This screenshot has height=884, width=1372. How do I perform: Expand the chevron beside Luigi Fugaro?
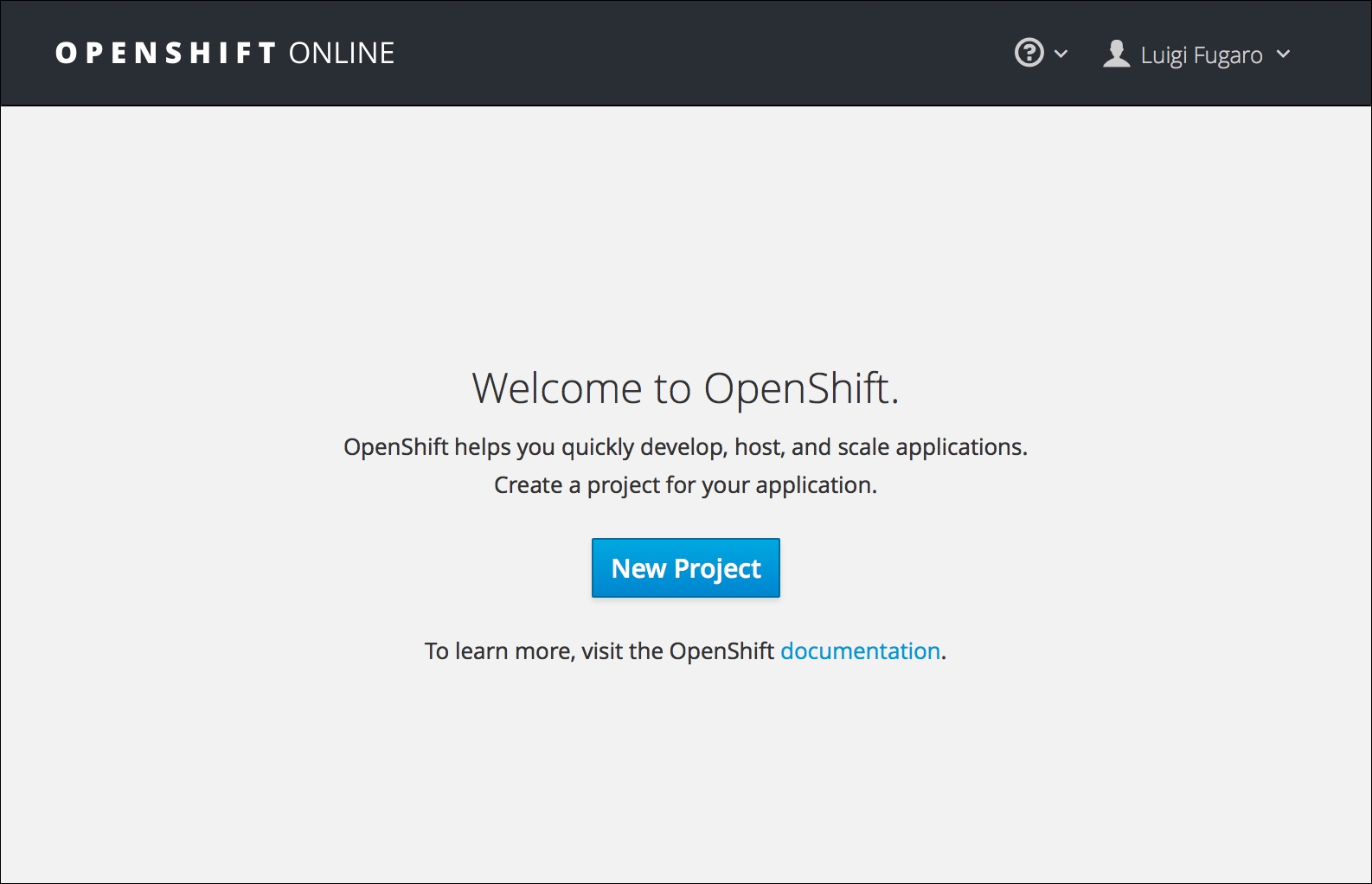[1284, 54]
